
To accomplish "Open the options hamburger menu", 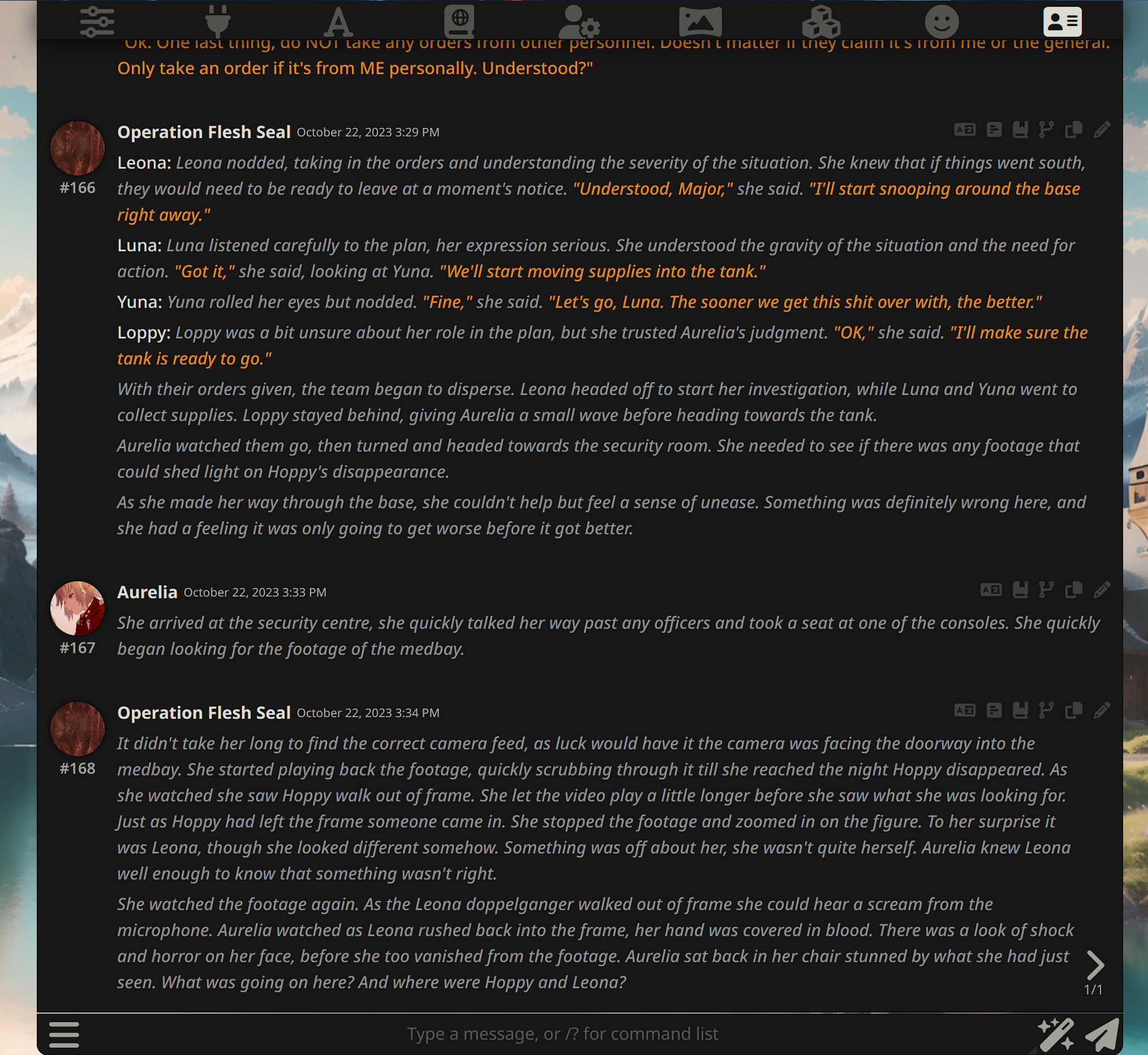I will (64, 1035).
